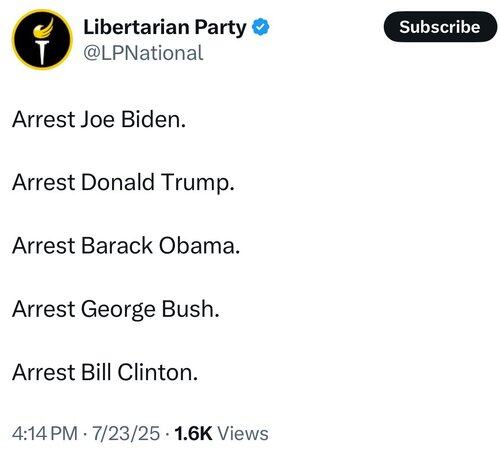Click the blue verified checkmark badge
The height and width of the screenshot is (453, 500).
[261, 27]
